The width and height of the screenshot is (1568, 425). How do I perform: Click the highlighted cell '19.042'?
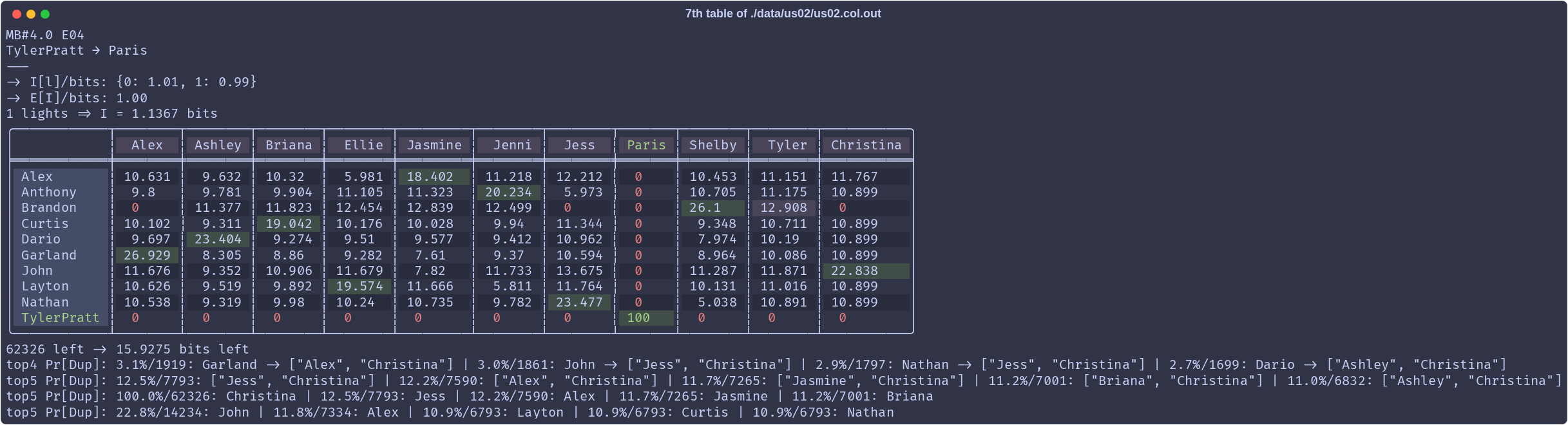[x=289, y=223]
